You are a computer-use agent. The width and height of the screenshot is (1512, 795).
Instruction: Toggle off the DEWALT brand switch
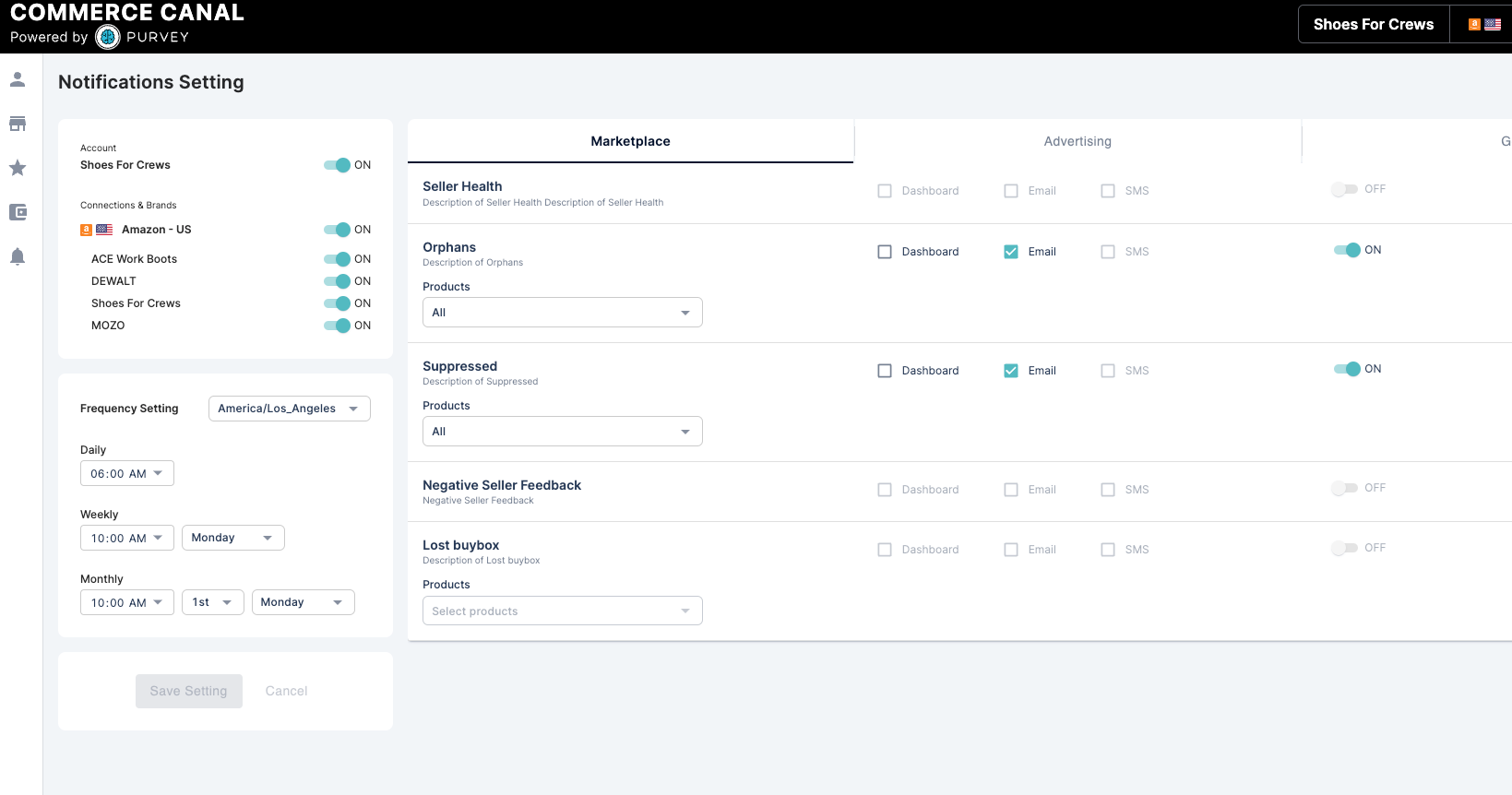338,281
